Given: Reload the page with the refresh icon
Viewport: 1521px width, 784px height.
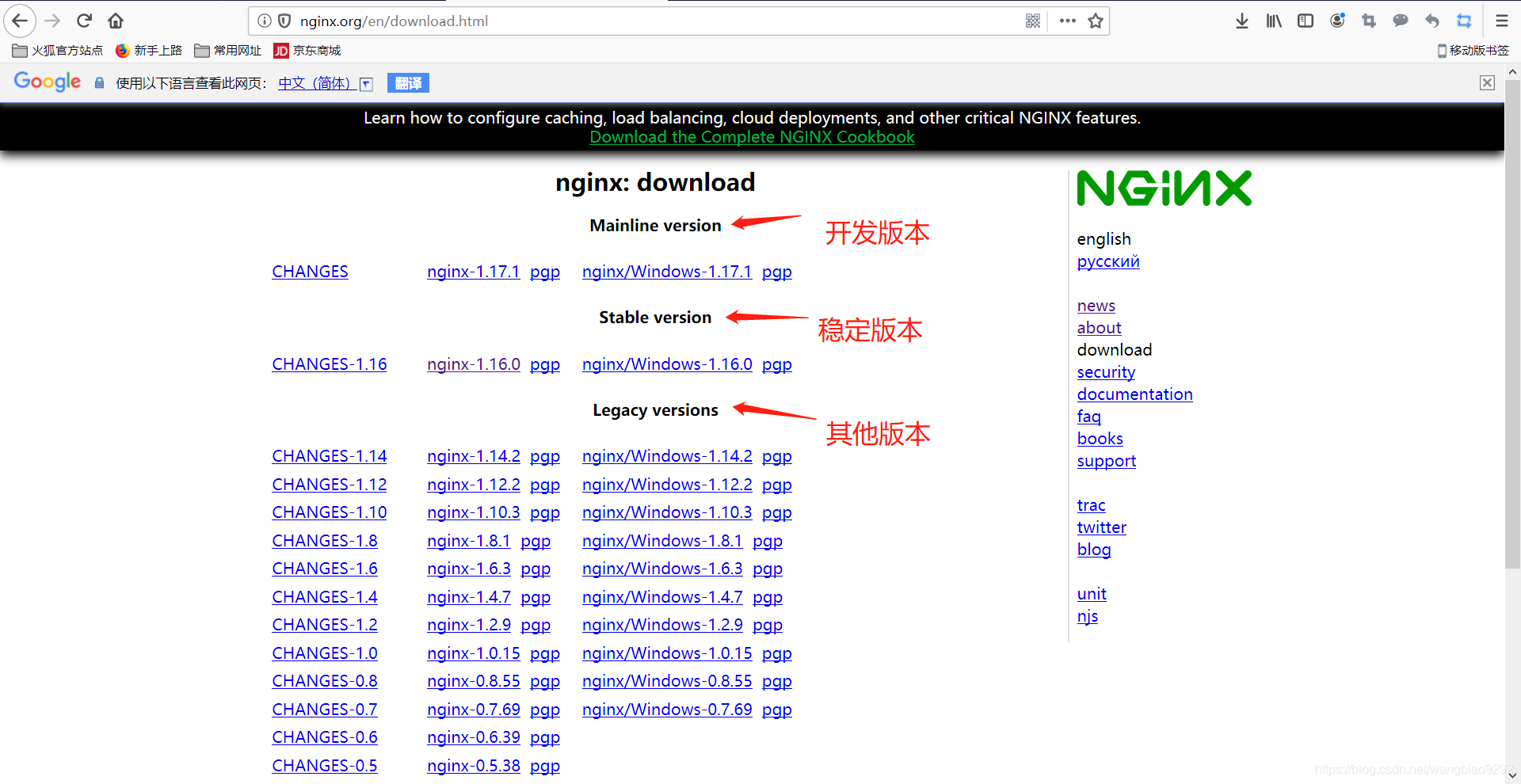Looking at the screenshot, I should coord(85,21).
